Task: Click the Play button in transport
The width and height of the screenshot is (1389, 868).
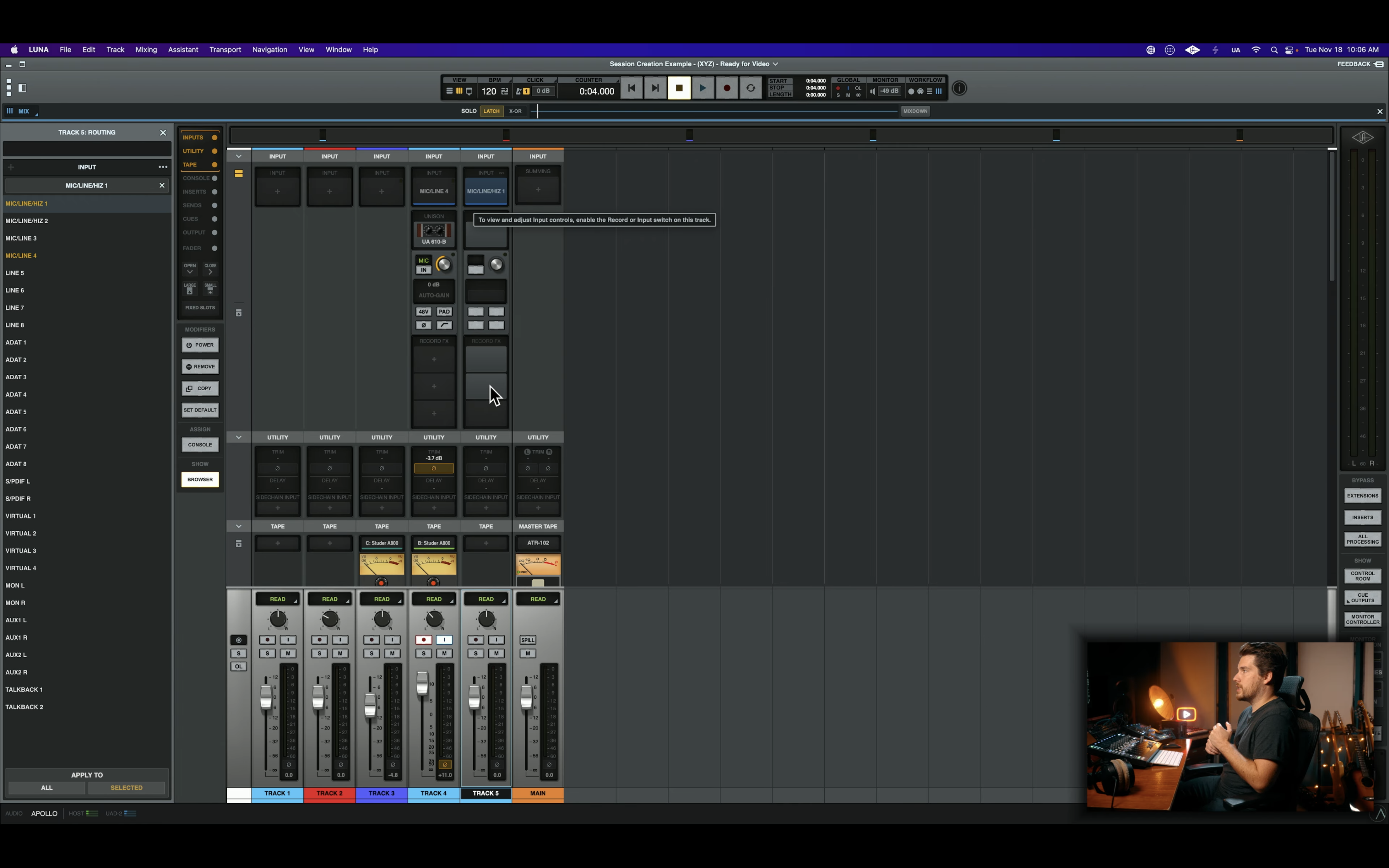Action: pos(703,88)
